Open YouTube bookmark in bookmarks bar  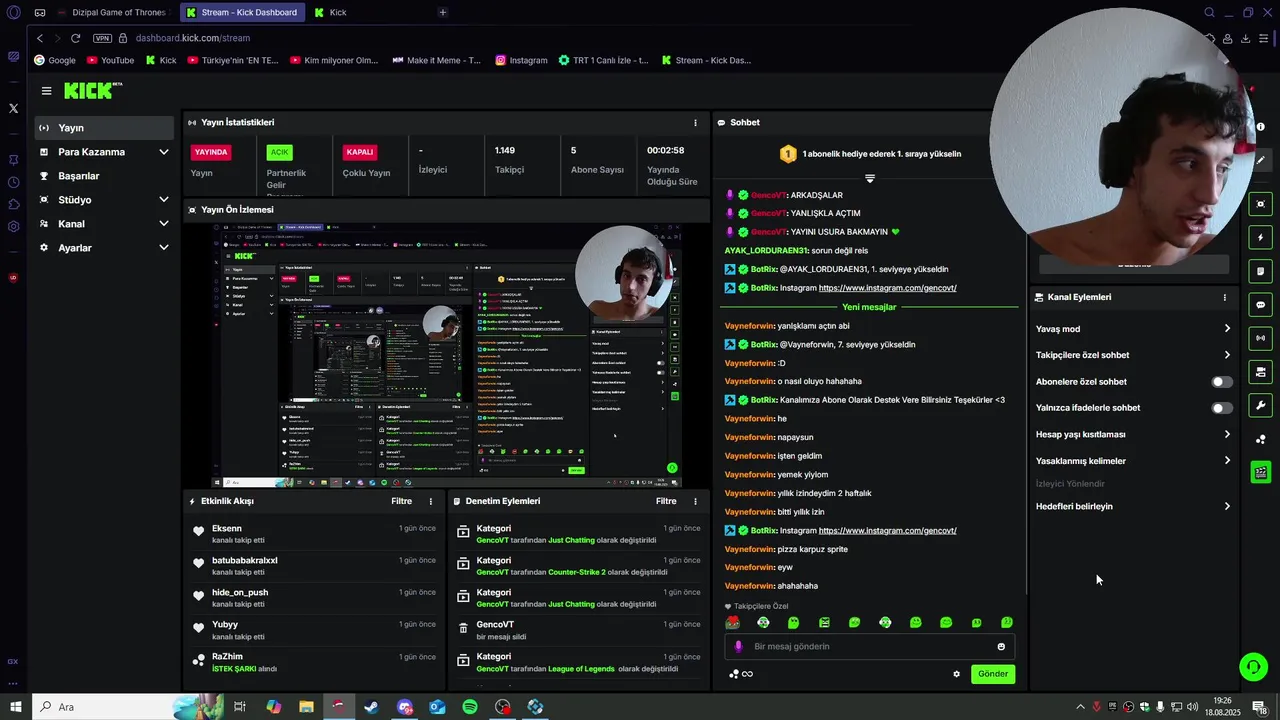pos(110,60)
